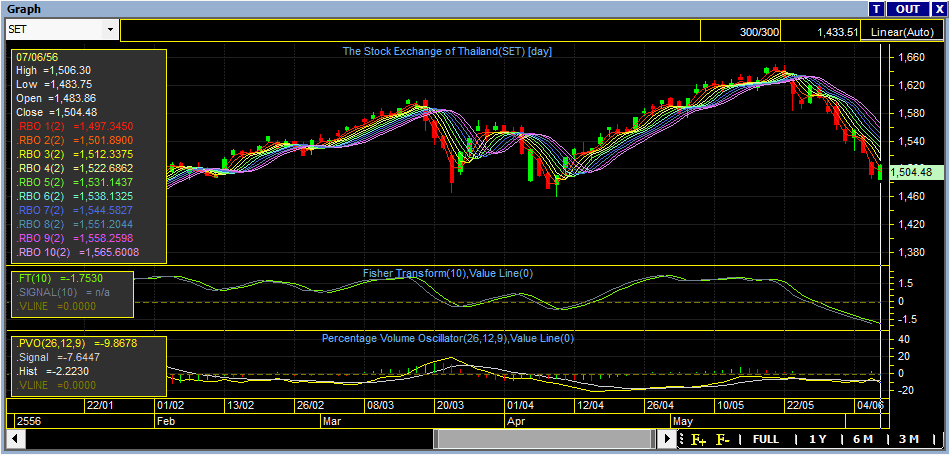Select the .RBO 8(2) legend entry
The image size is (950, 455).
(75, 224)
